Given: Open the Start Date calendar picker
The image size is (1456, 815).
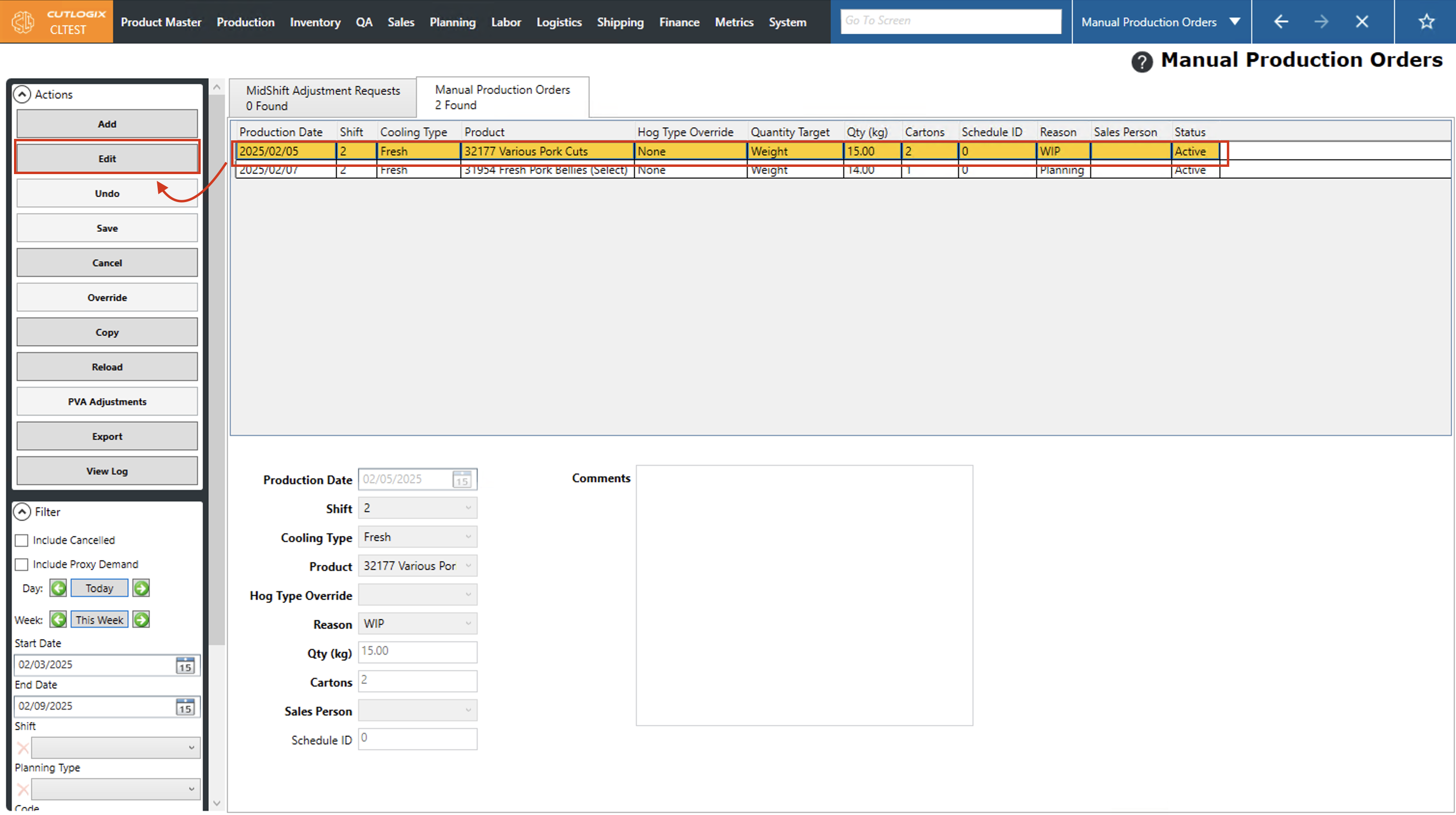Looking at the screenshot, I should pyautogui.click(x=185, y=665).
